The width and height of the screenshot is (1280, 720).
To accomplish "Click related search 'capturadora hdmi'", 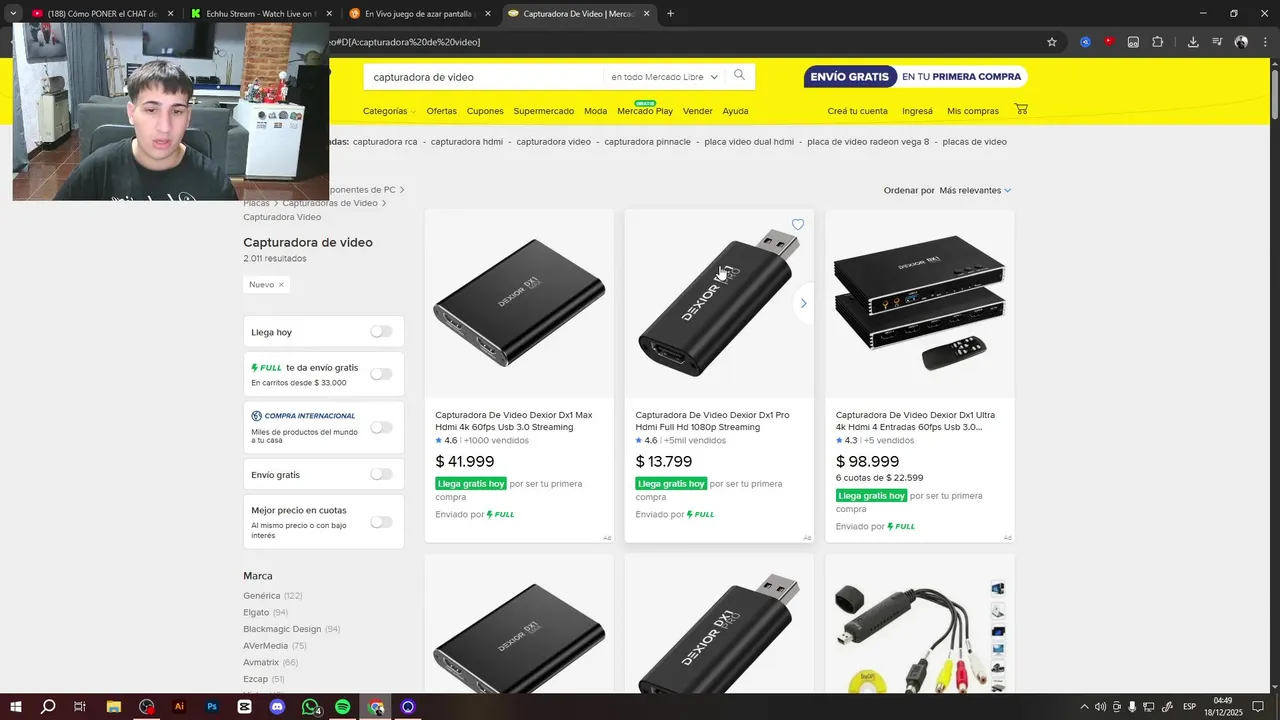I will [x=467, y=142].
